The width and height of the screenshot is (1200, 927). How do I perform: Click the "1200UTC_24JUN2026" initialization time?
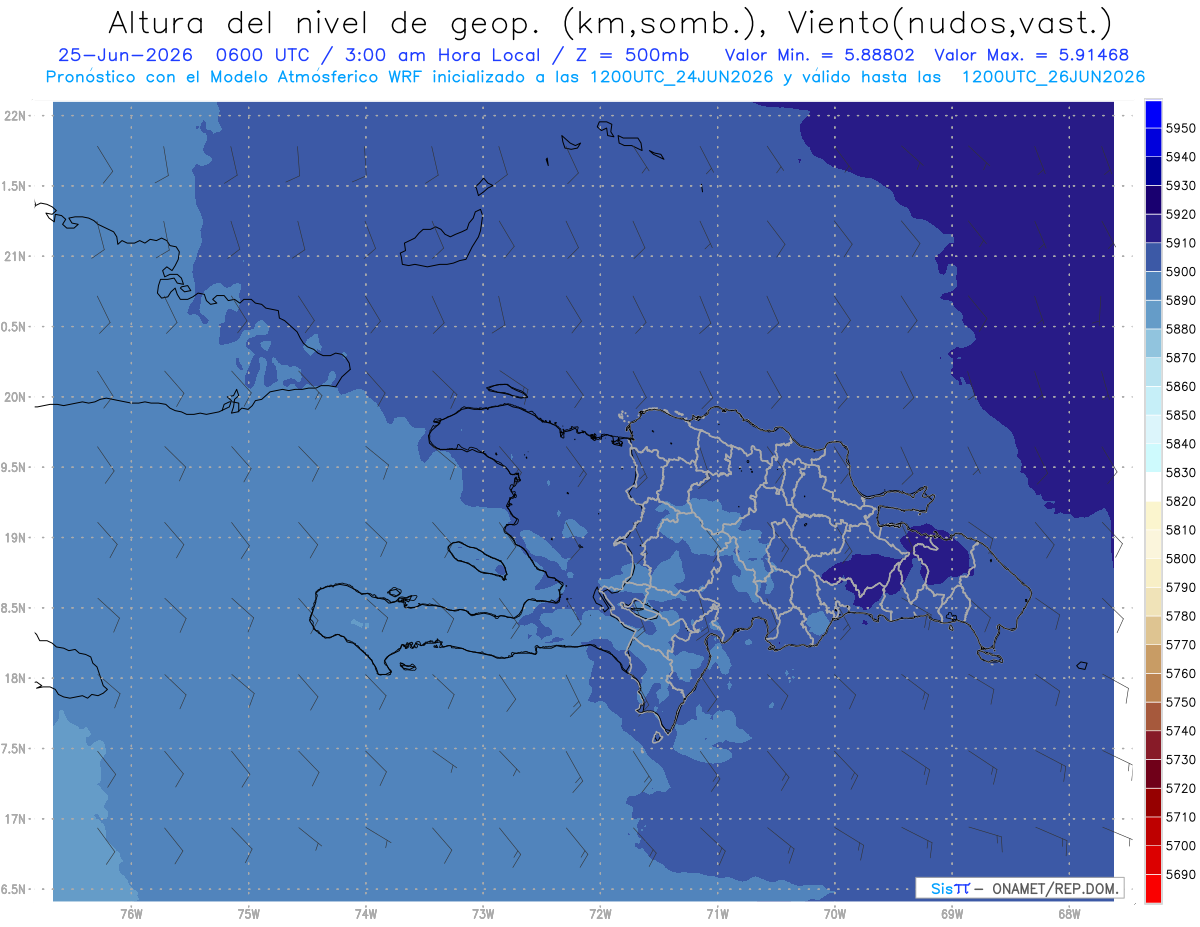(x=682, y=77)
